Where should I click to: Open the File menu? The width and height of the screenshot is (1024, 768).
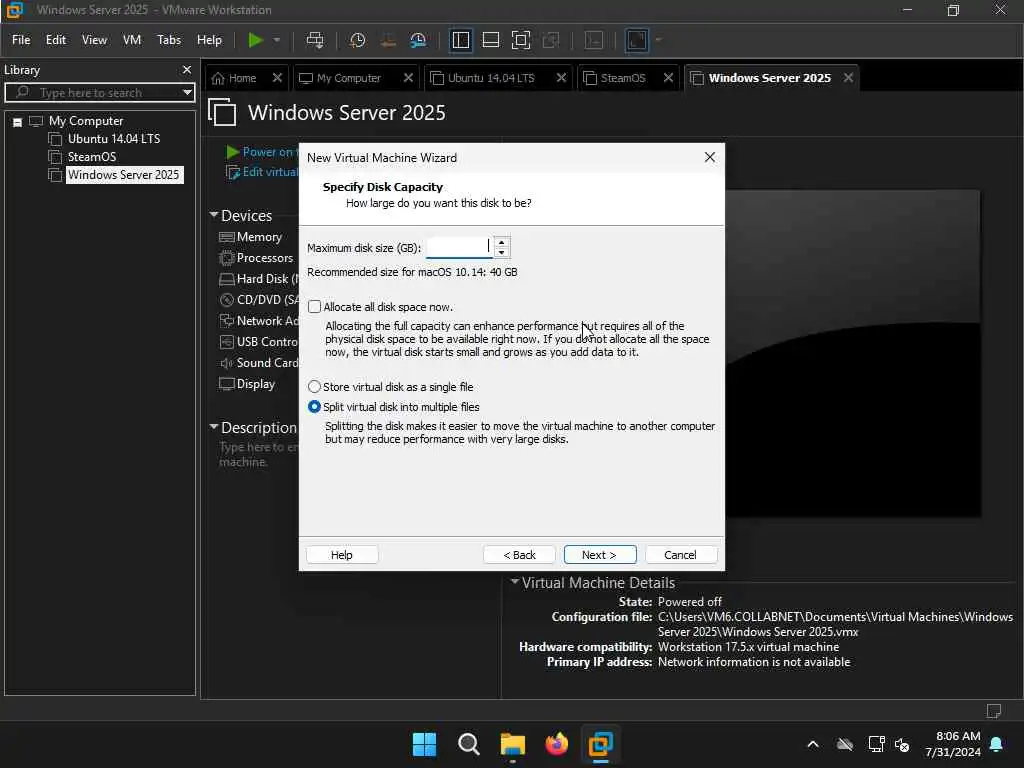pyautogui.click(x=21, y=40)
